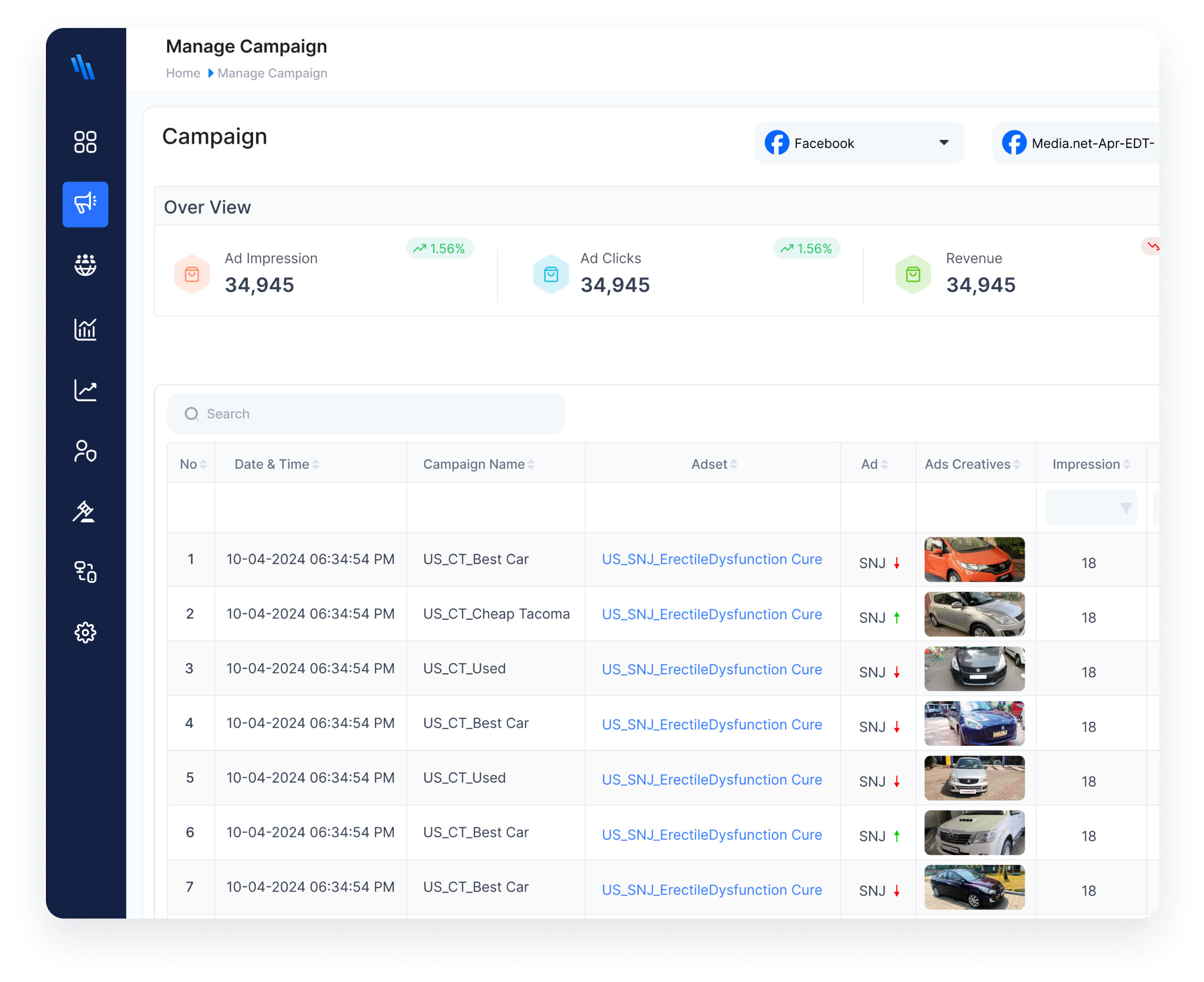Open the silver sedan creative thumbnail in row 5

tap(974, 778)
